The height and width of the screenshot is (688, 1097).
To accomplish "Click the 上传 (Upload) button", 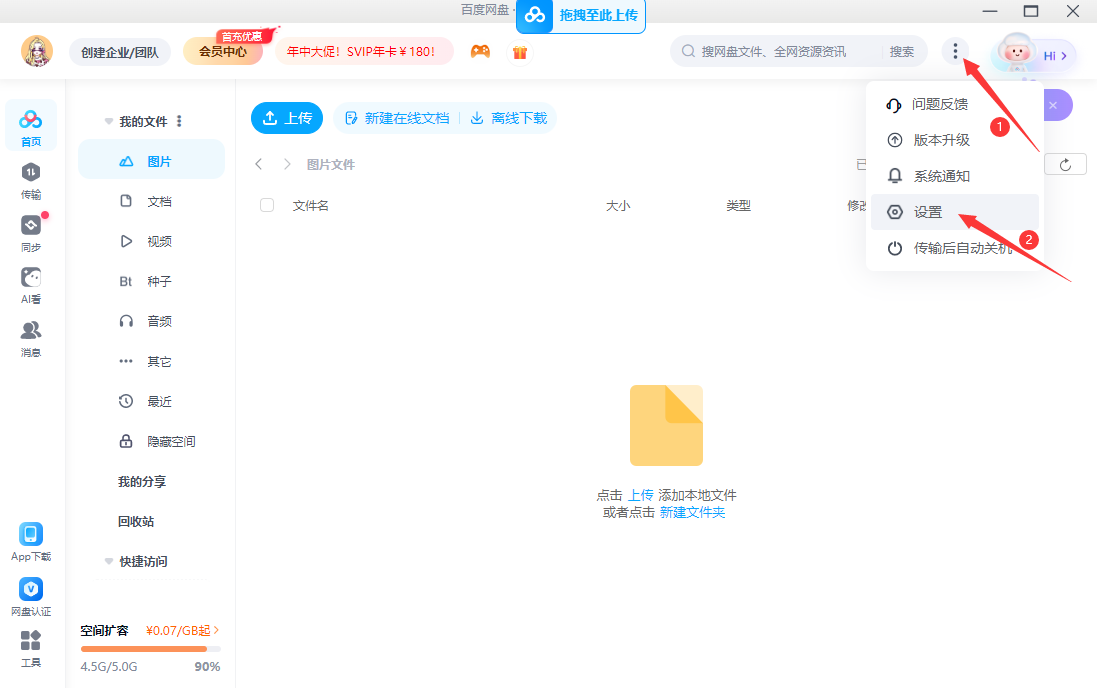I will coord(287,117).
